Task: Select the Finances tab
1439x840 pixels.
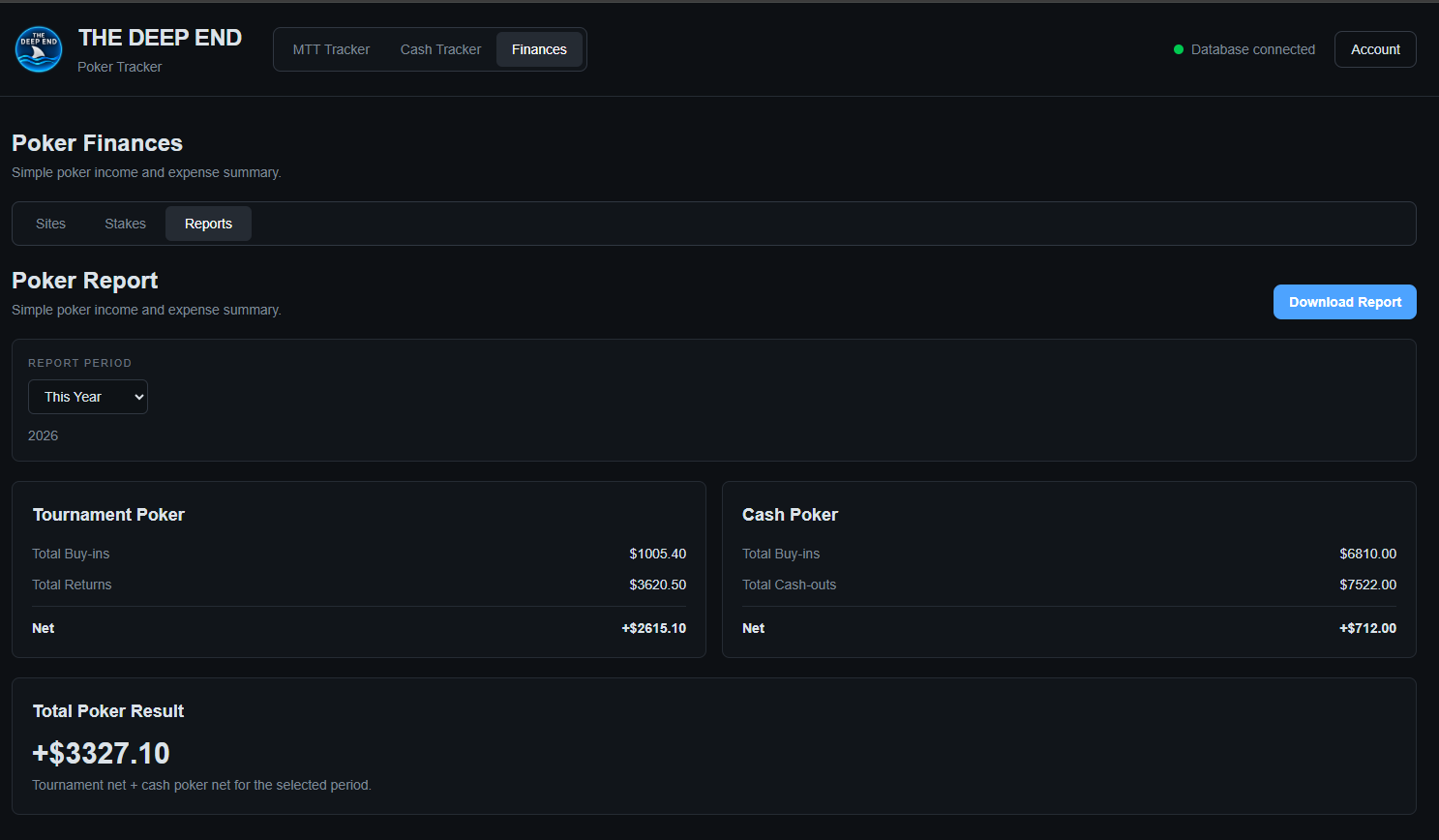Action: (539, 49)
